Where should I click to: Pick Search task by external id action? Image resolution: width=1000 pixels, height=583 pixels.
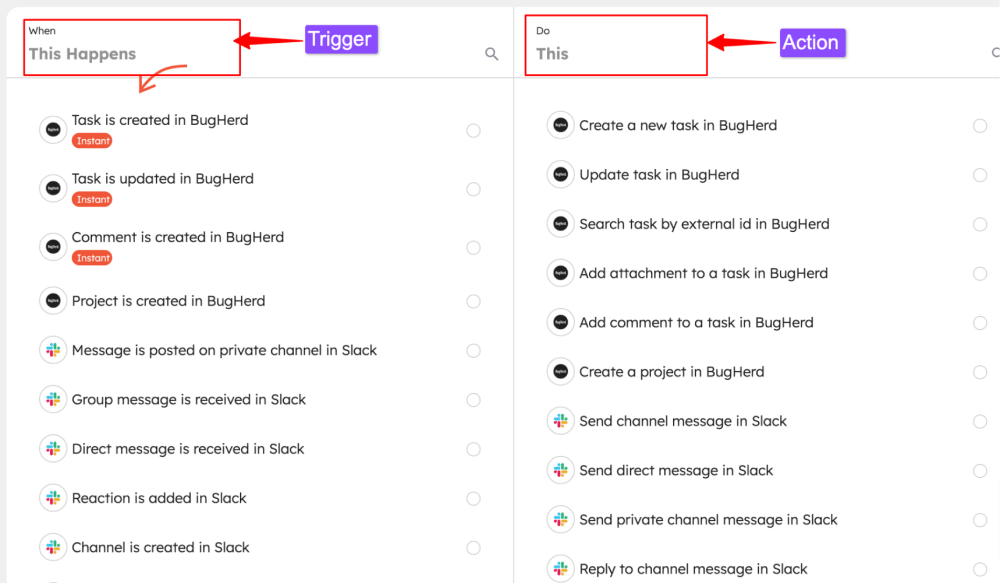click(704, 224)
